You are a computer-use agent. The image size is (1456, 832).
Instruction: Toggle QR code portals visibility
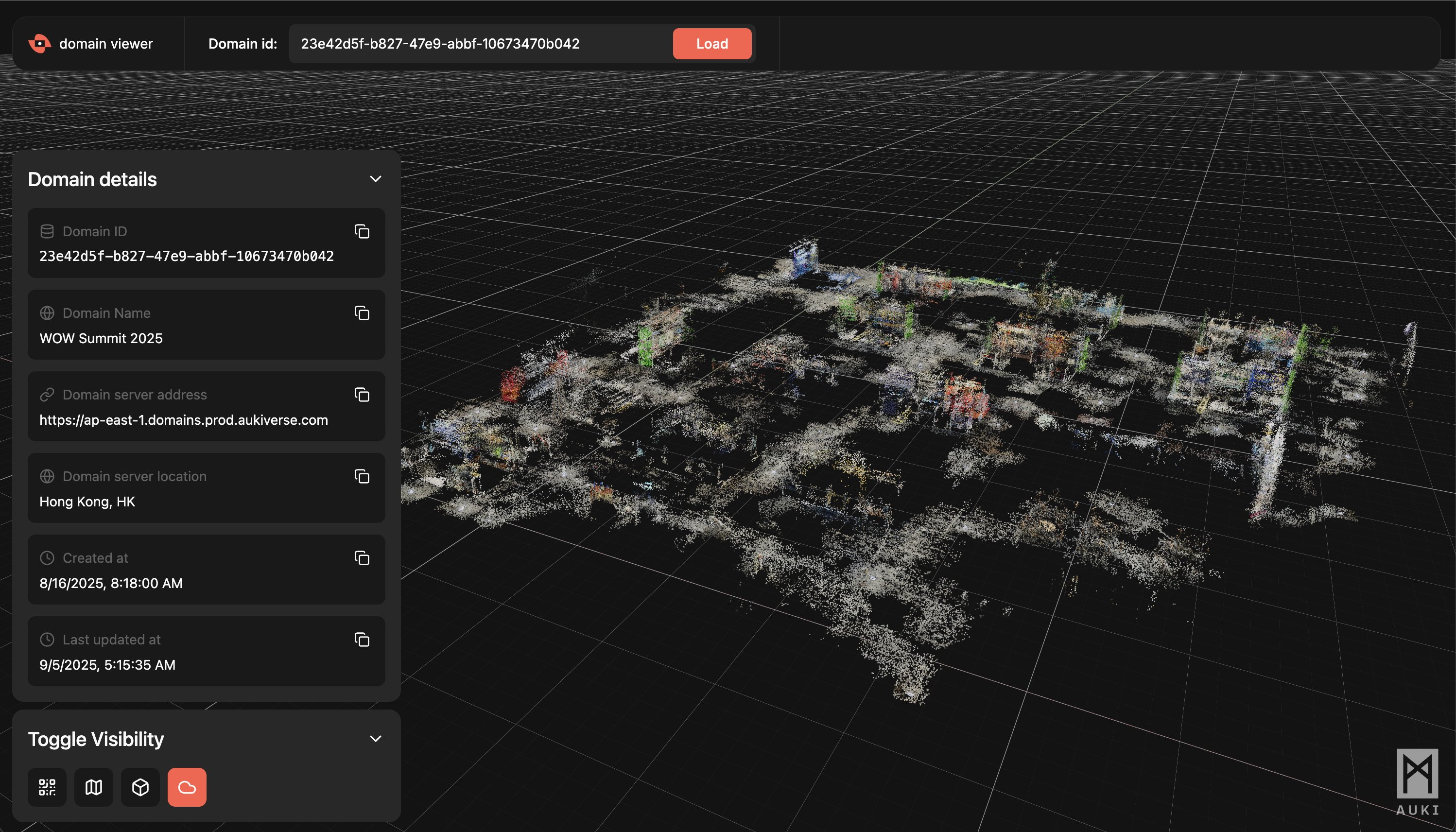pyautogui.click(x=47, y=787)
